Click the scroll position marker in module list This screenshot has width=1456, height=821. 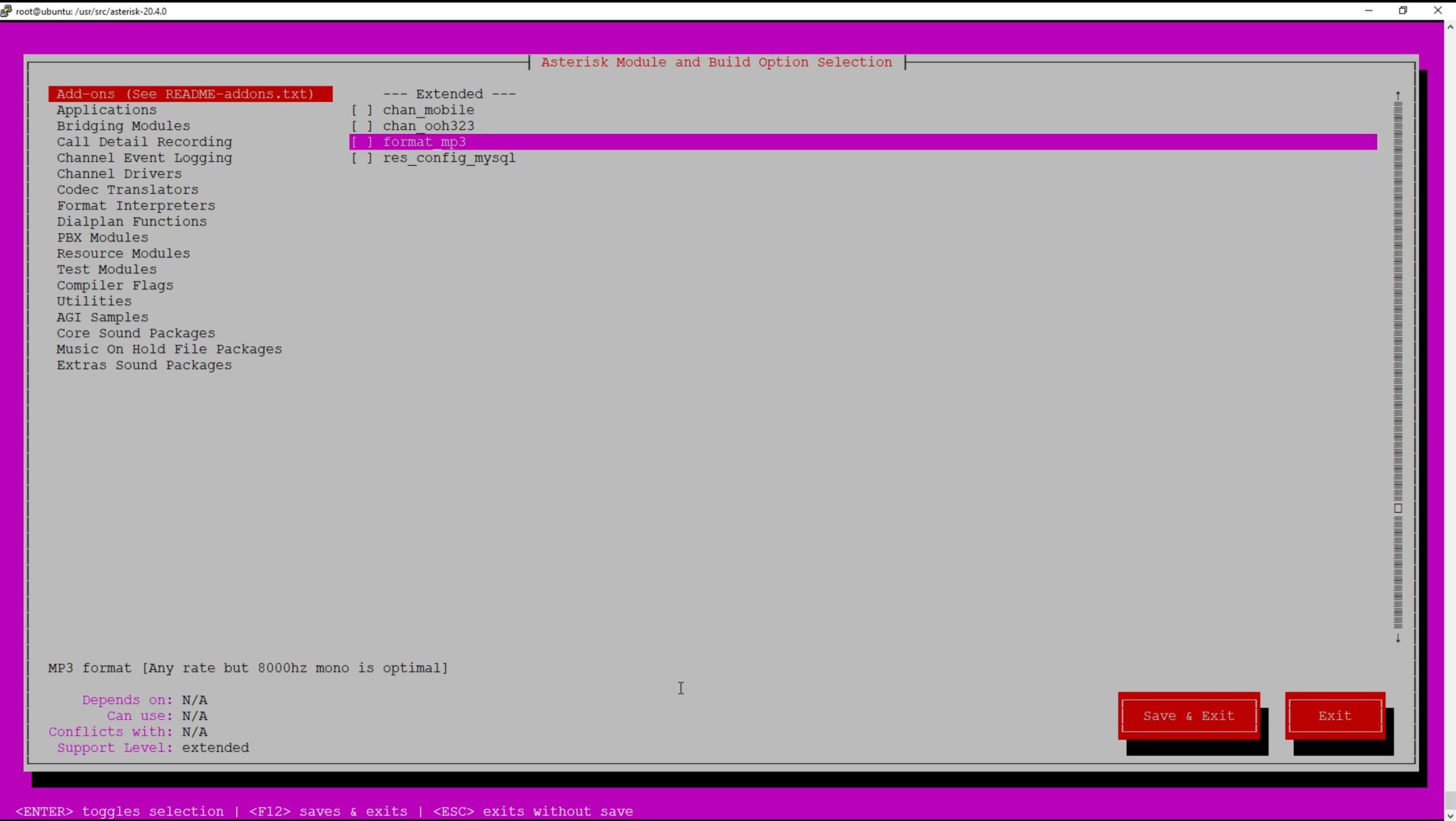coord(1398,508)
